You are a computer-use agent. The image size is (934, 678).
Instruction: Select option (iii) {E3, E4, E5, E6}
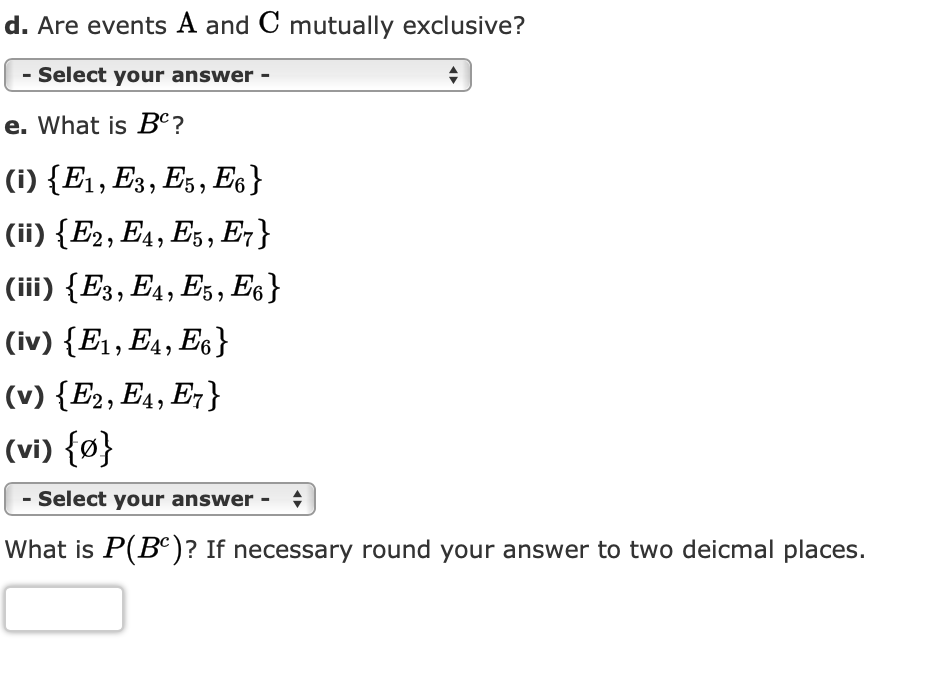click(x=145, y=287)
